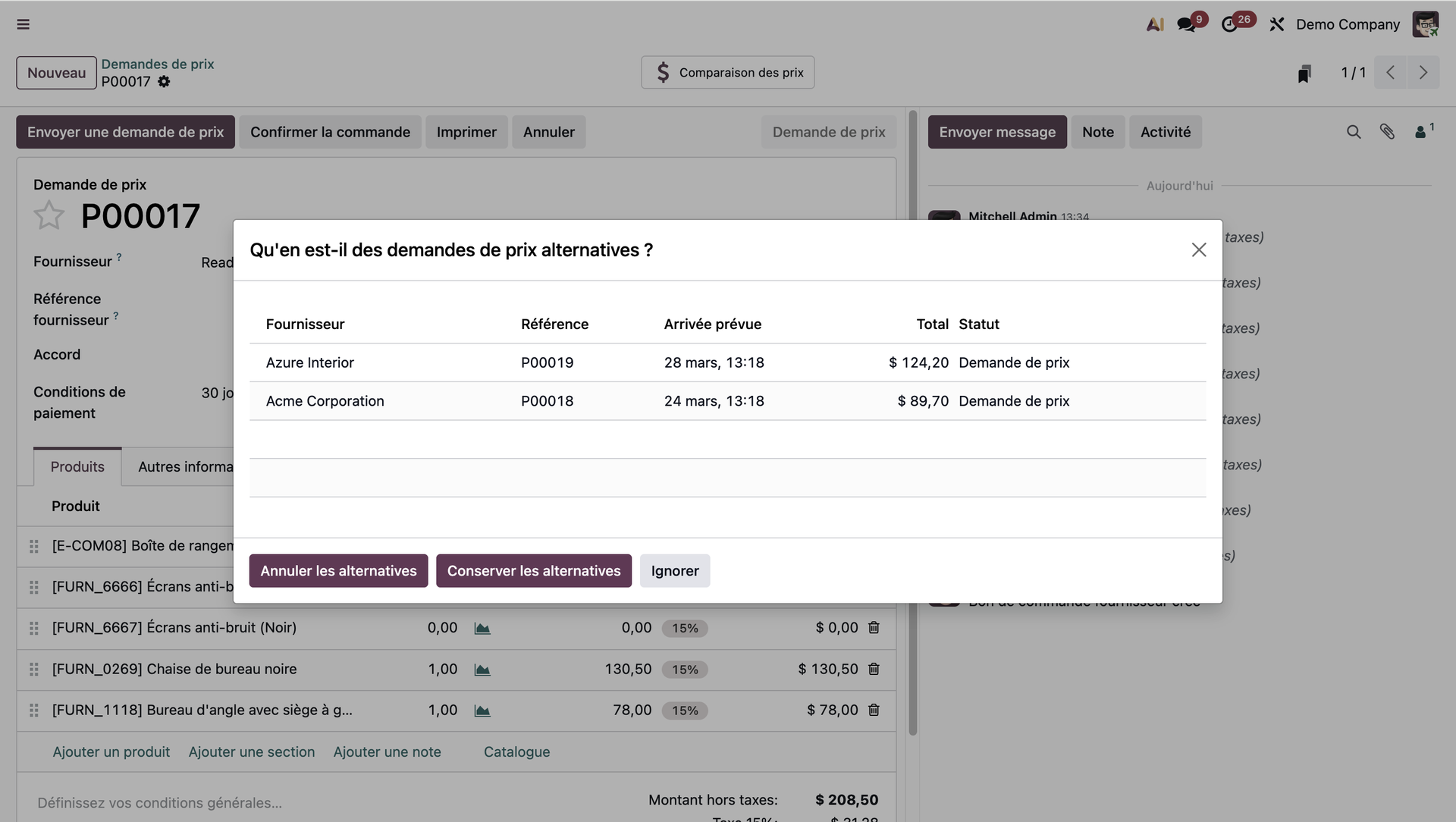The height and width of the screenshot is (822, 1456).
Task: Click the gear icon next to P00017
Action: pyautogui.click(x=164, y=82)
